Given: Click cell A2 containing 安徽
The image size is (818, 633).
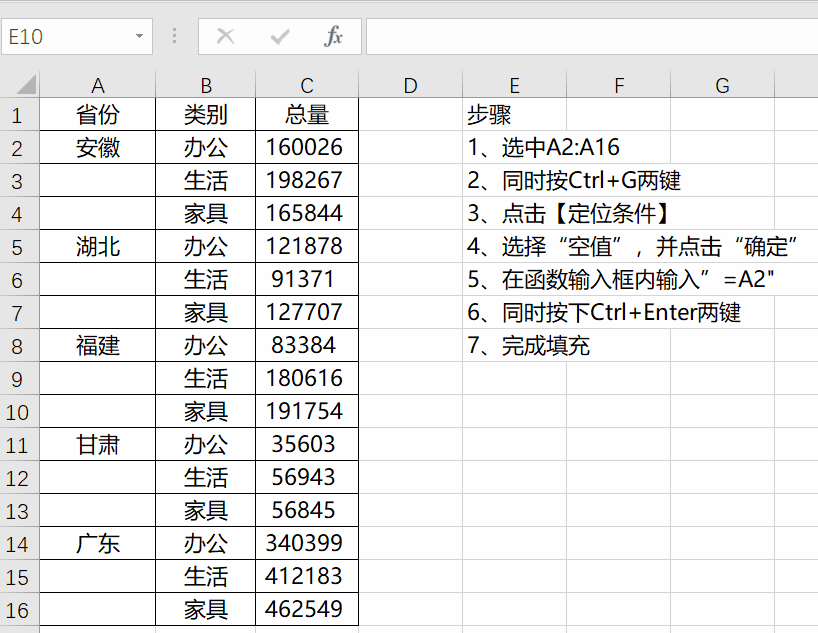Looking at the screenshot, I should (x=98, y=148).
